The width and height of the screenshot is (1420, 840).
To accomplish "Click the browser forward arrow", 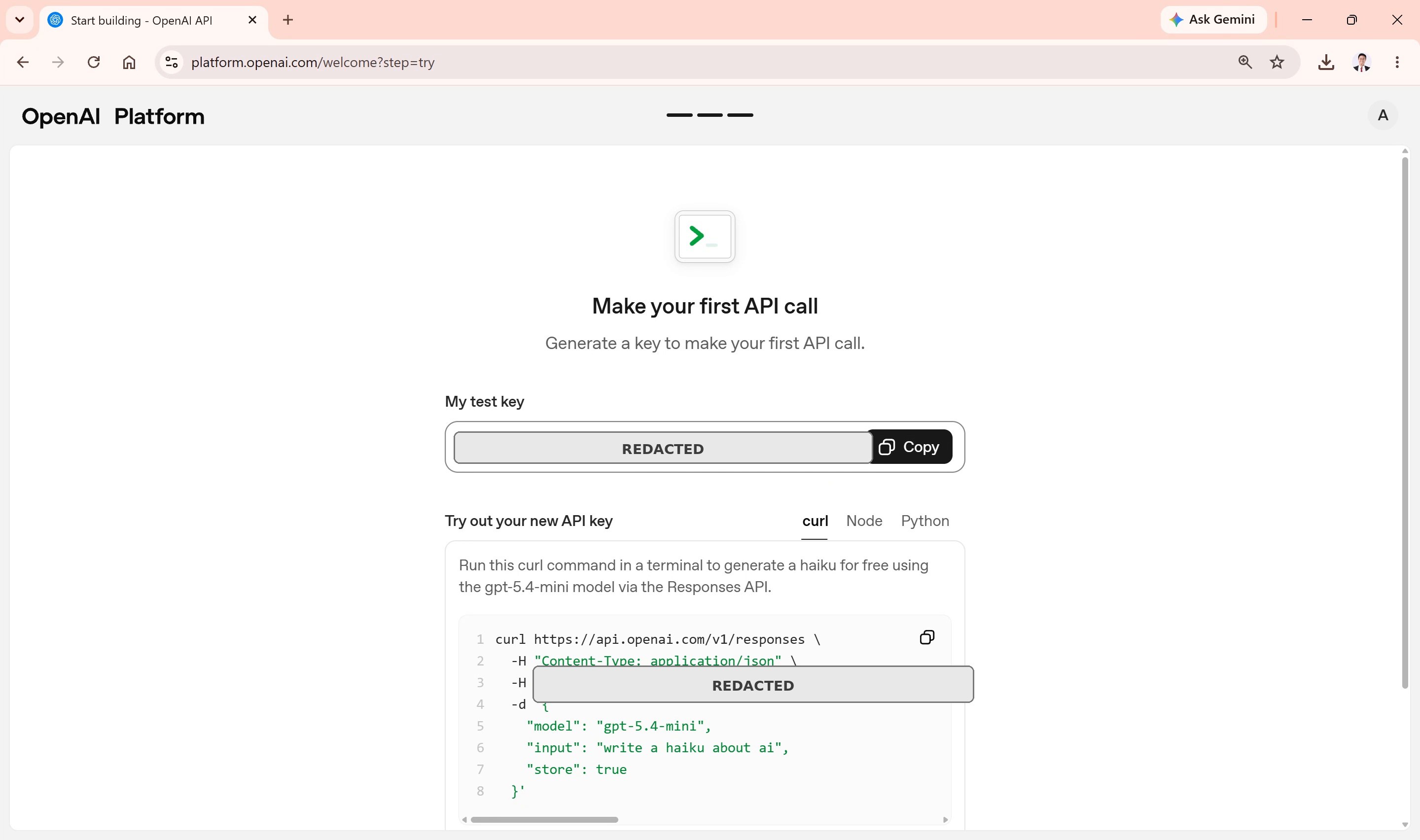I will click(x=58, y=62).
